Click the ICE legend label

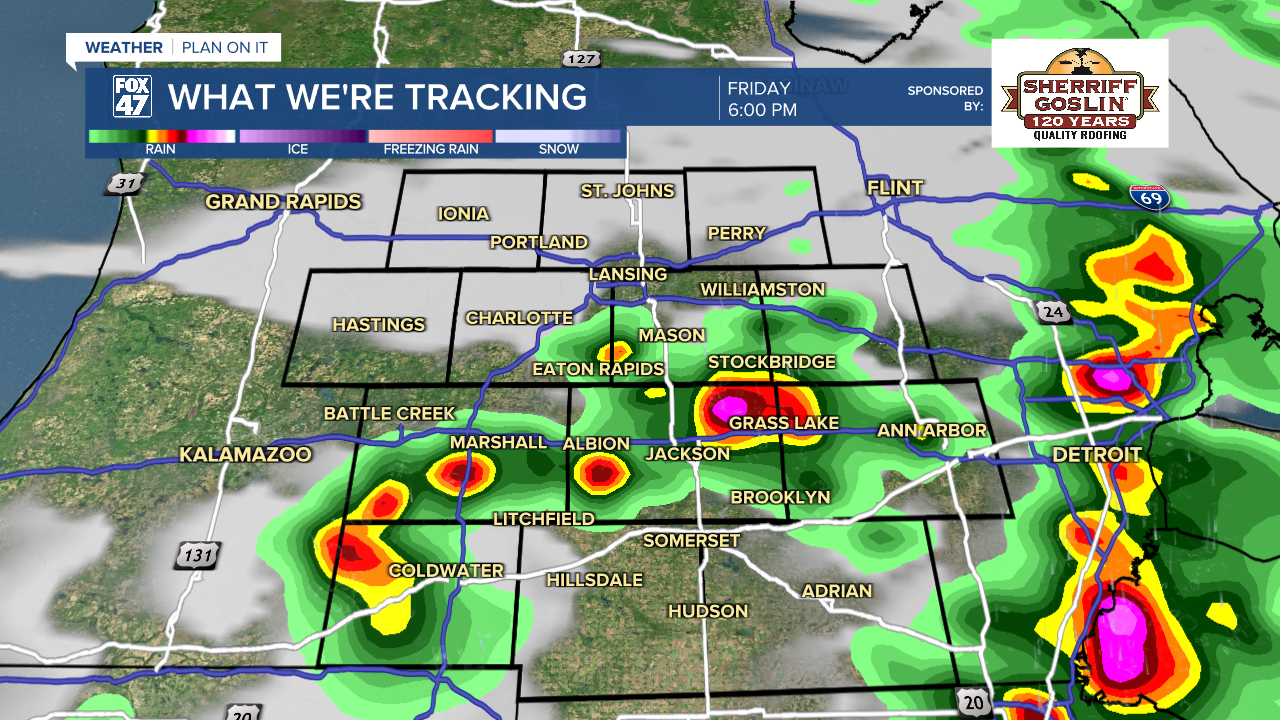(298, 150)
